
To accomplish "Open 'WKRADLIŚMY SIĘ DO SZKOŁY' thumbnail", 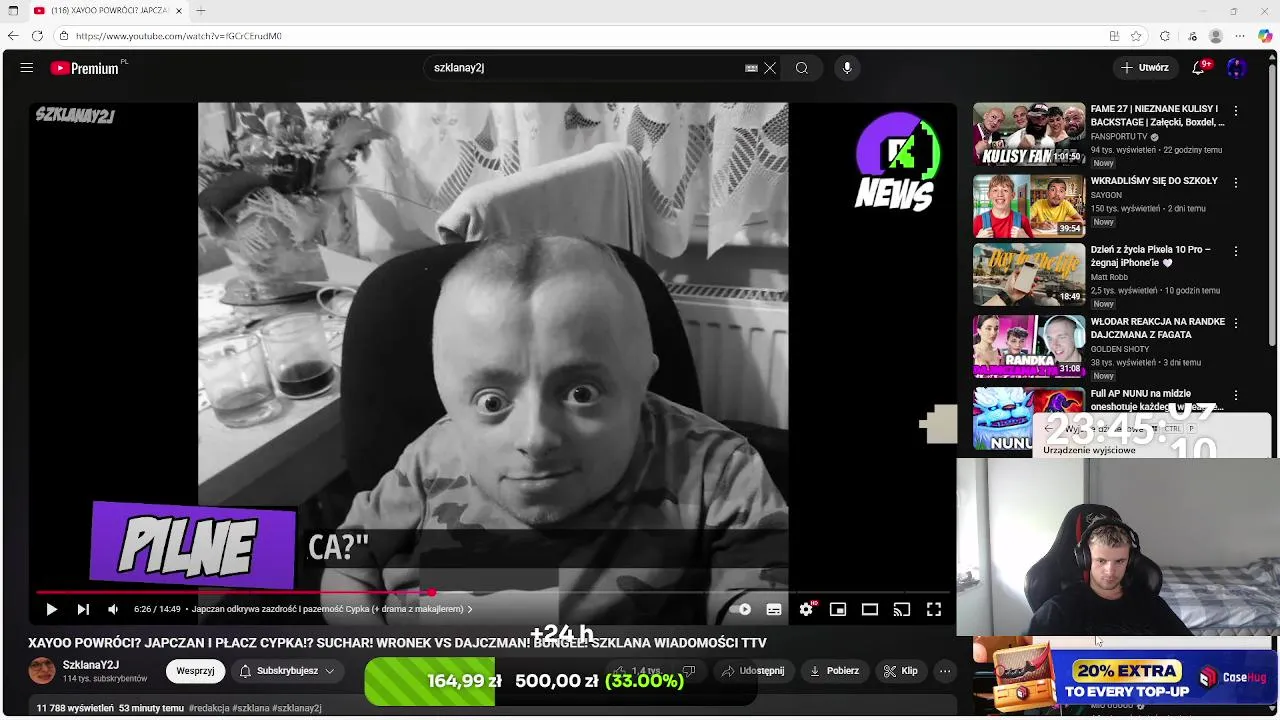I will click(1029, 206).
